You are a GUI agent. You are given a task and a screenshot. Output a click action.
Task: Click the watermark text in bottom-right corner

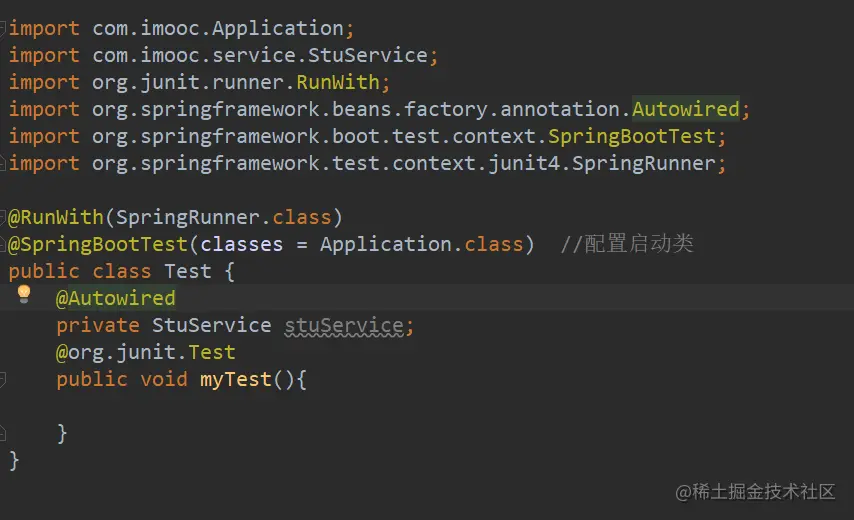coord(755,491)
